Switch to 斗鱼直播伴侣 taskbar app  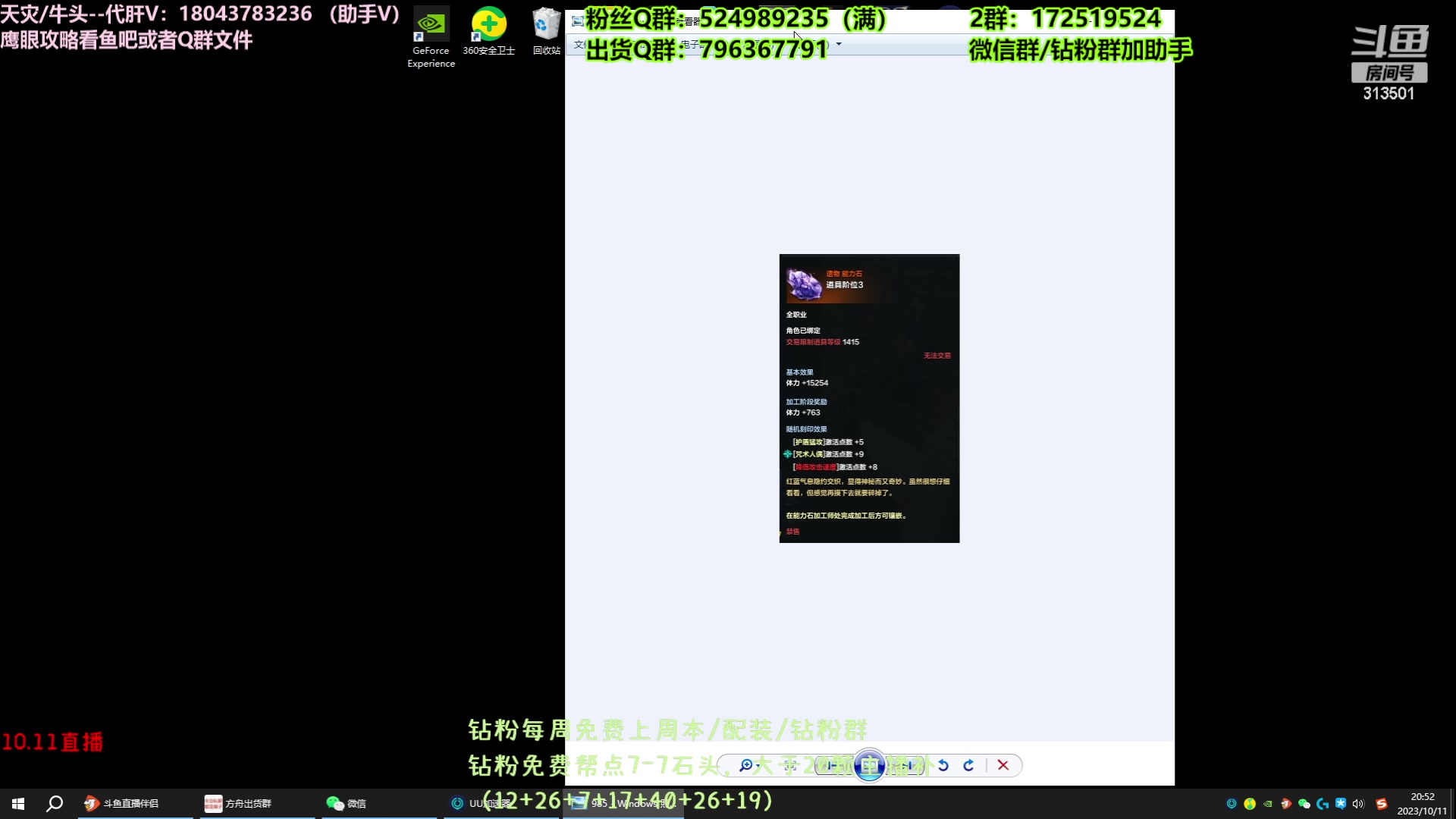[135, 803]
